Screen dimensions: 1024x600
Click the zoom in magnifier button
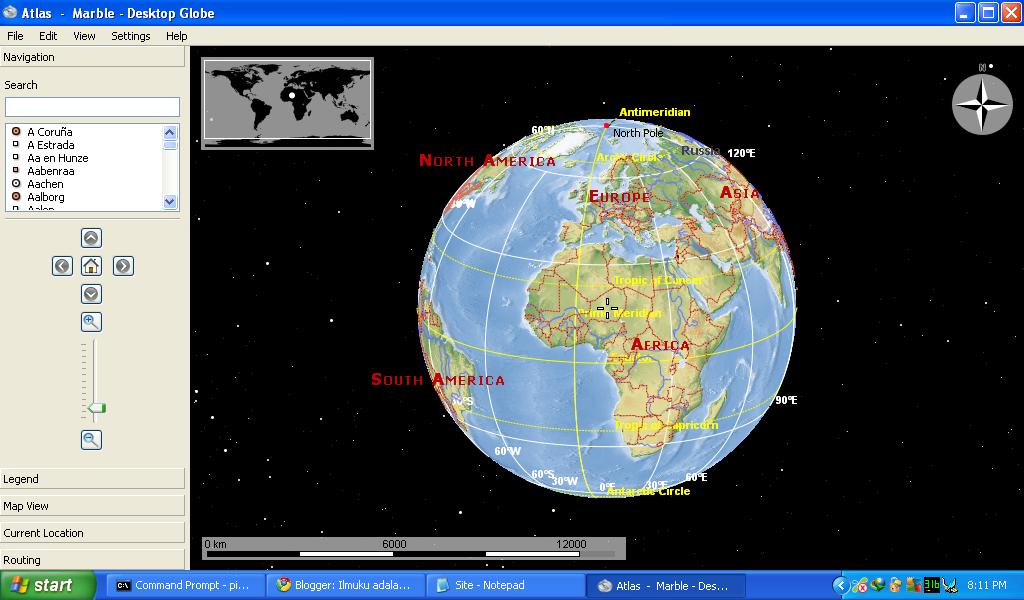91,322
